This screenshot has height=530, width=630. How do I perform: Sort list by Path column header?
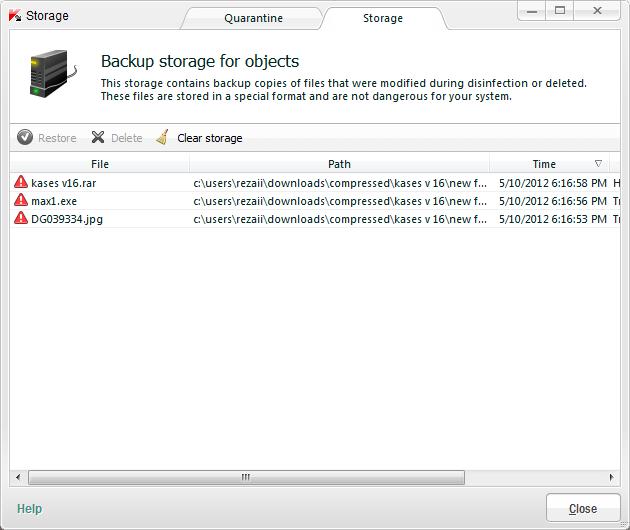(339, 164)
